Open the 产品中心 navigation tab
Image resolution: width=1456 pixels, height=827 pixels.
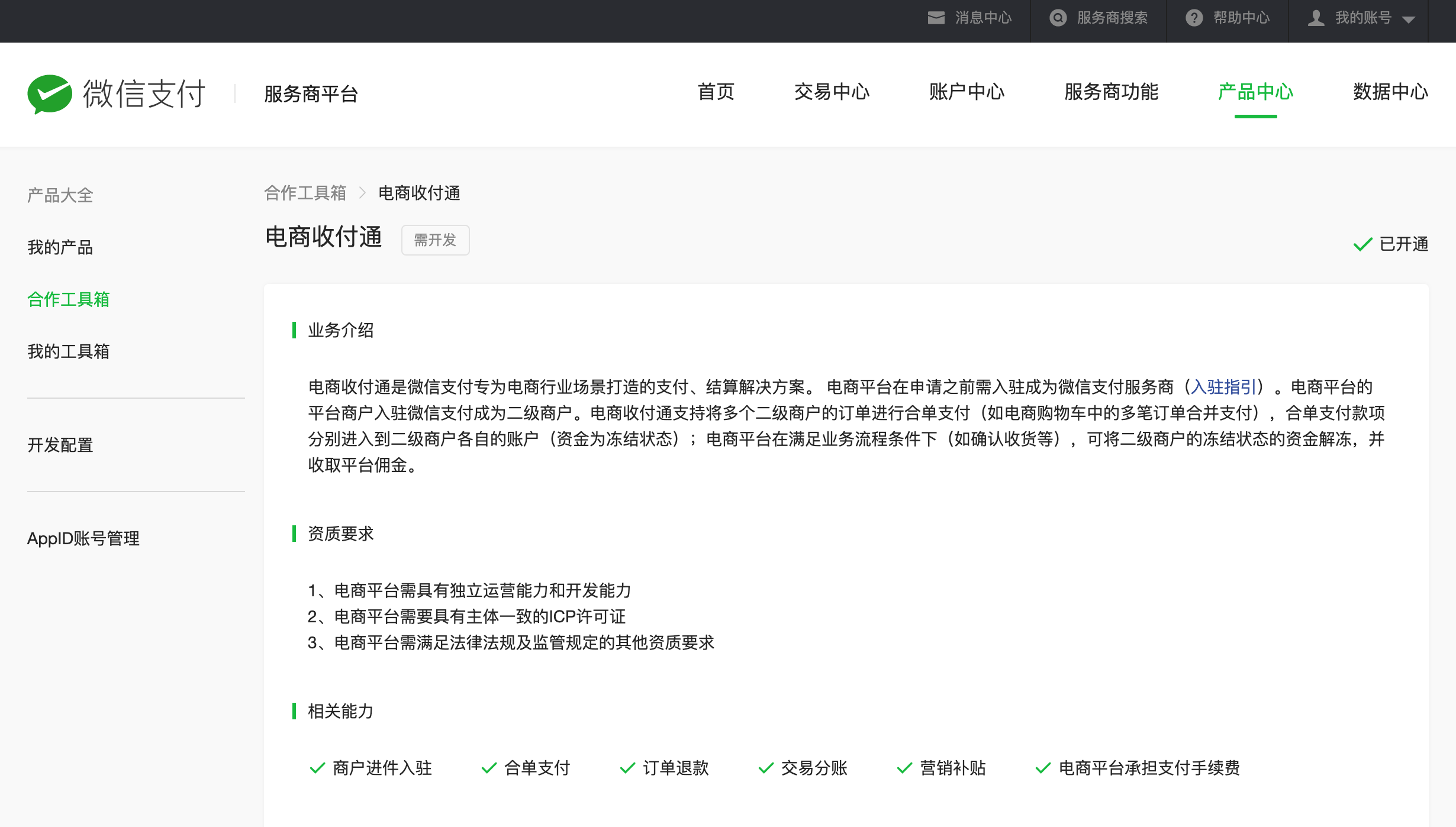pos(1255,92)
